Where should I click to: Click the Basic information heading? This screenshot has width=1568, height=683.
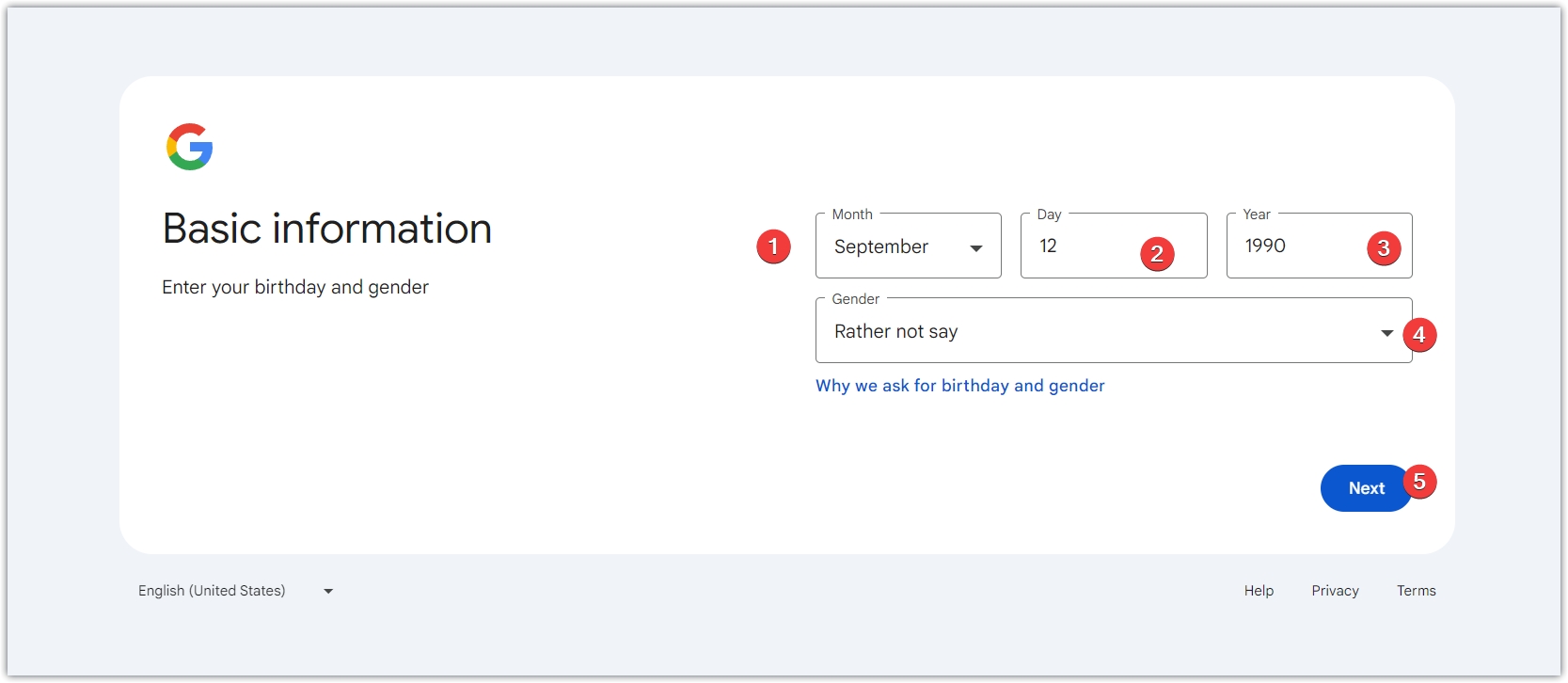point(327,229)
